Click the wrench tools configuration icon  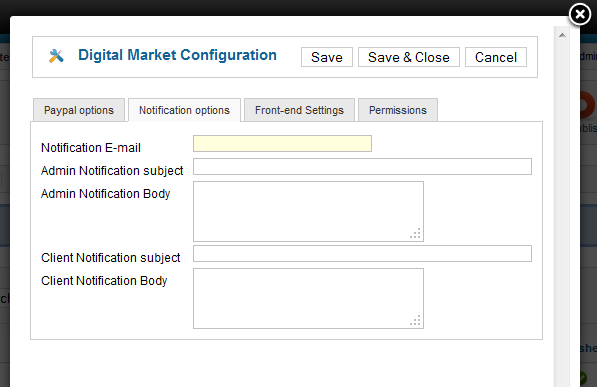pyautogui.click(x=56, y=56)
